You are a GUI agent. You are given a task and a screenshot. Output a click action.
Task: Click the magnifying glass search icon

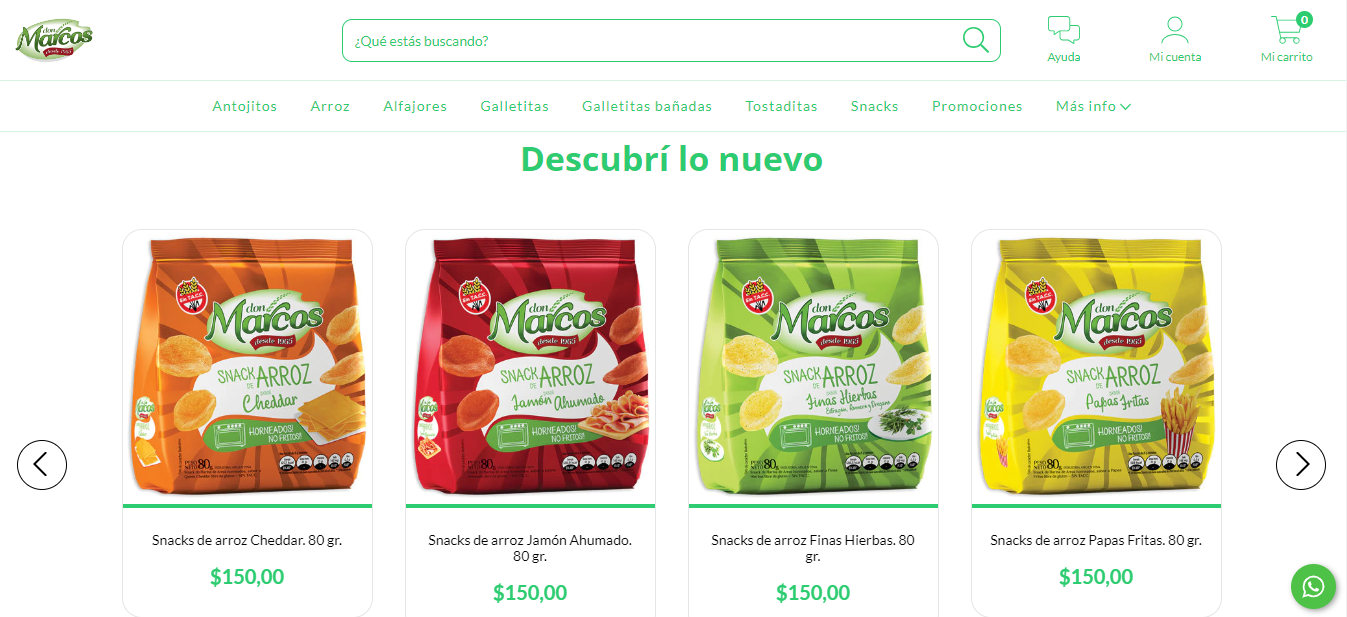tap(975, 40)
